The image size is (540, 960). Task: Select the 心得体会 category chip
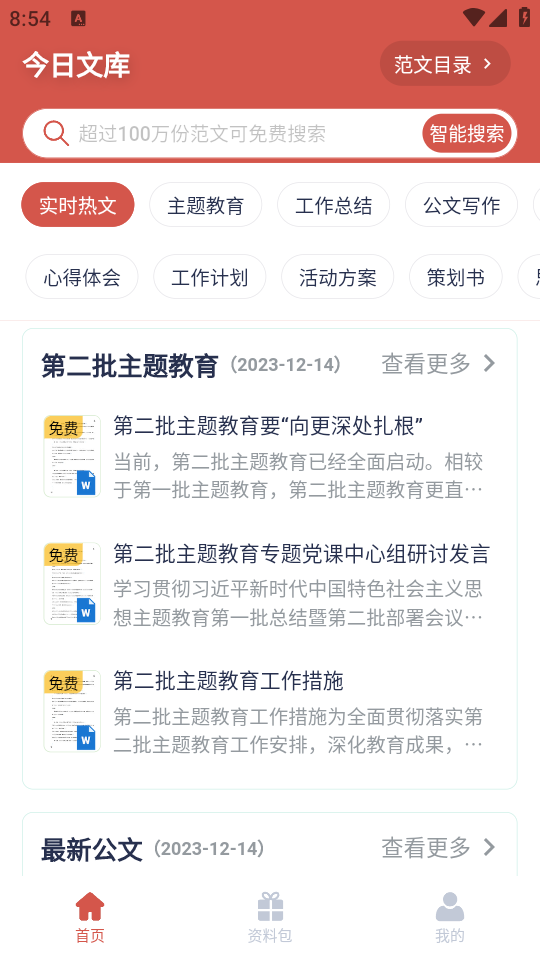point(82,277)
